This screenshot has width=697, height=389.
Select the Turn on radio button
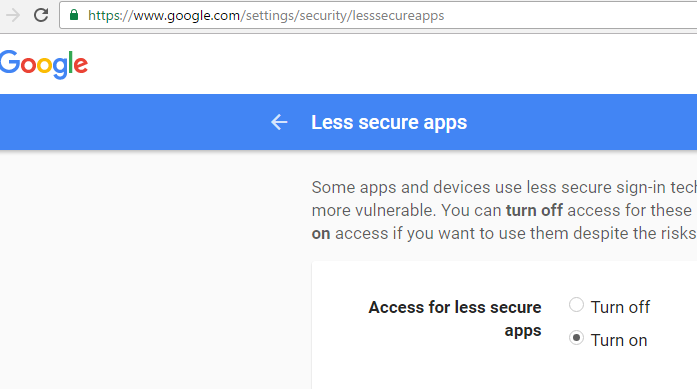(576, 338)
